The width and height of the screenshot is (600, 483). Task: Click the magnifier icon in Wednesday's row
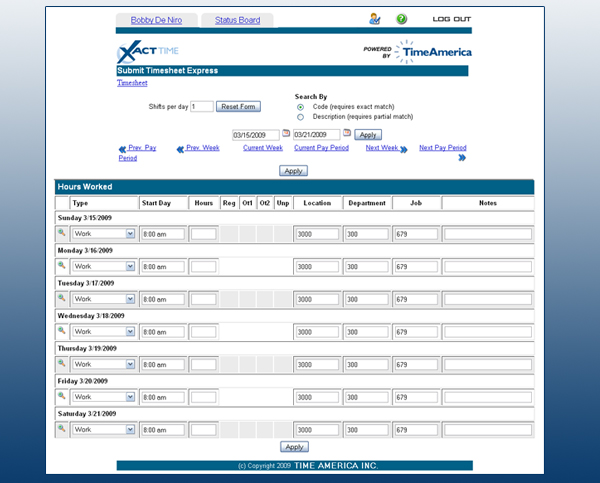62,330
